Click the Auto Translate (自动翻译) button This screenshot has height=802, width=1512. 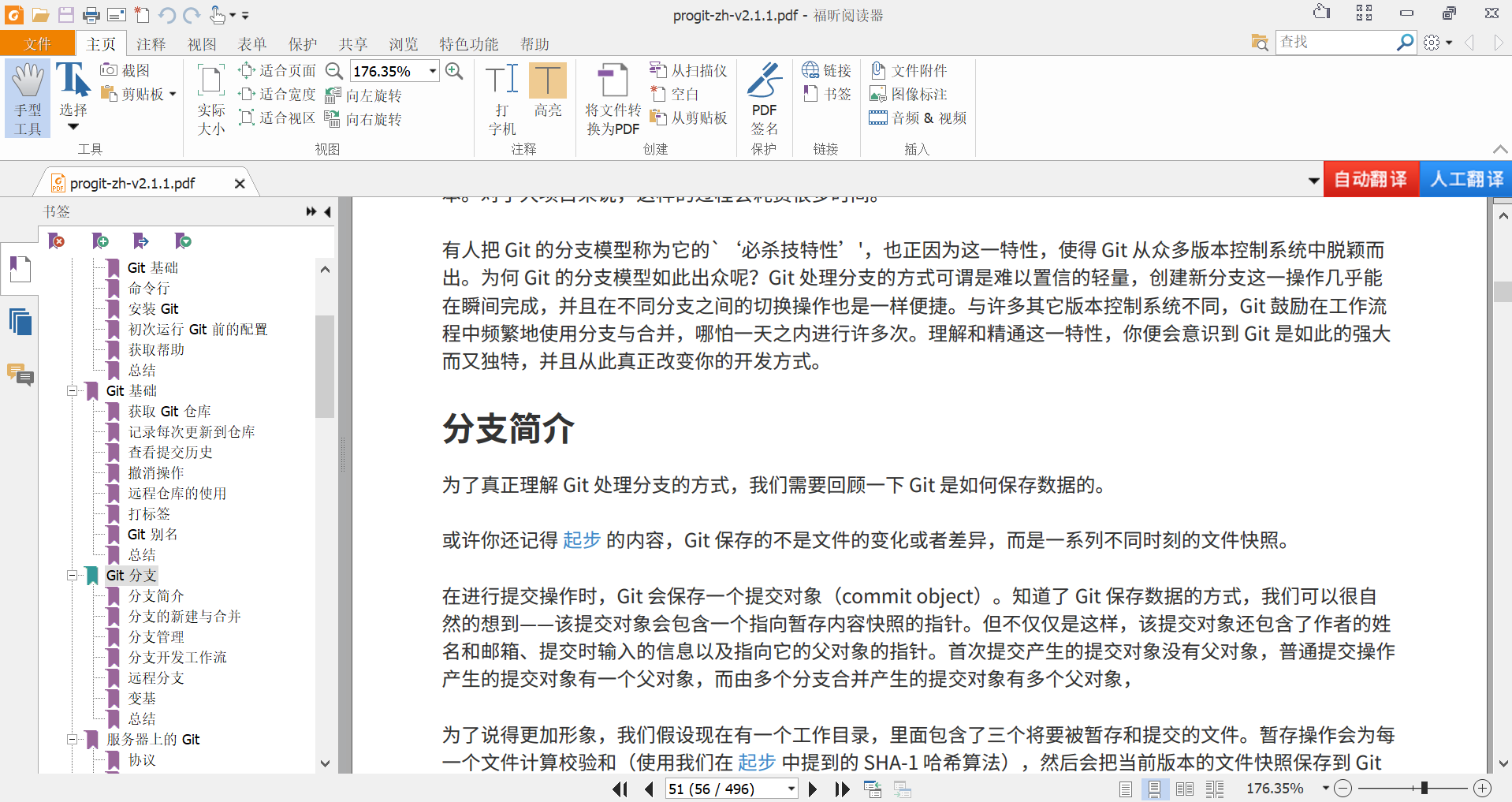(x=1371, y=179)
